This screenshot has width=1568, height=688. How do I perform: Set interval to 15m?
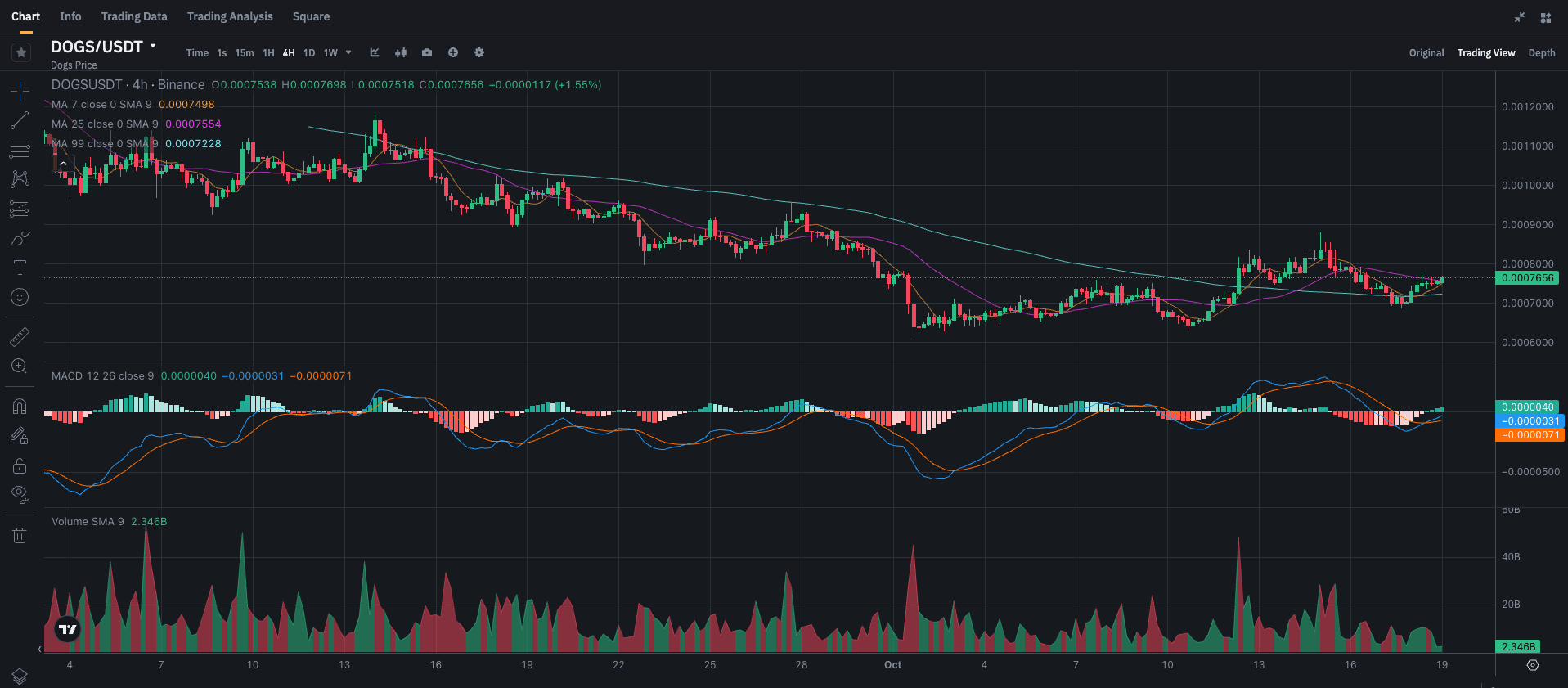click(x=245, y=53)
